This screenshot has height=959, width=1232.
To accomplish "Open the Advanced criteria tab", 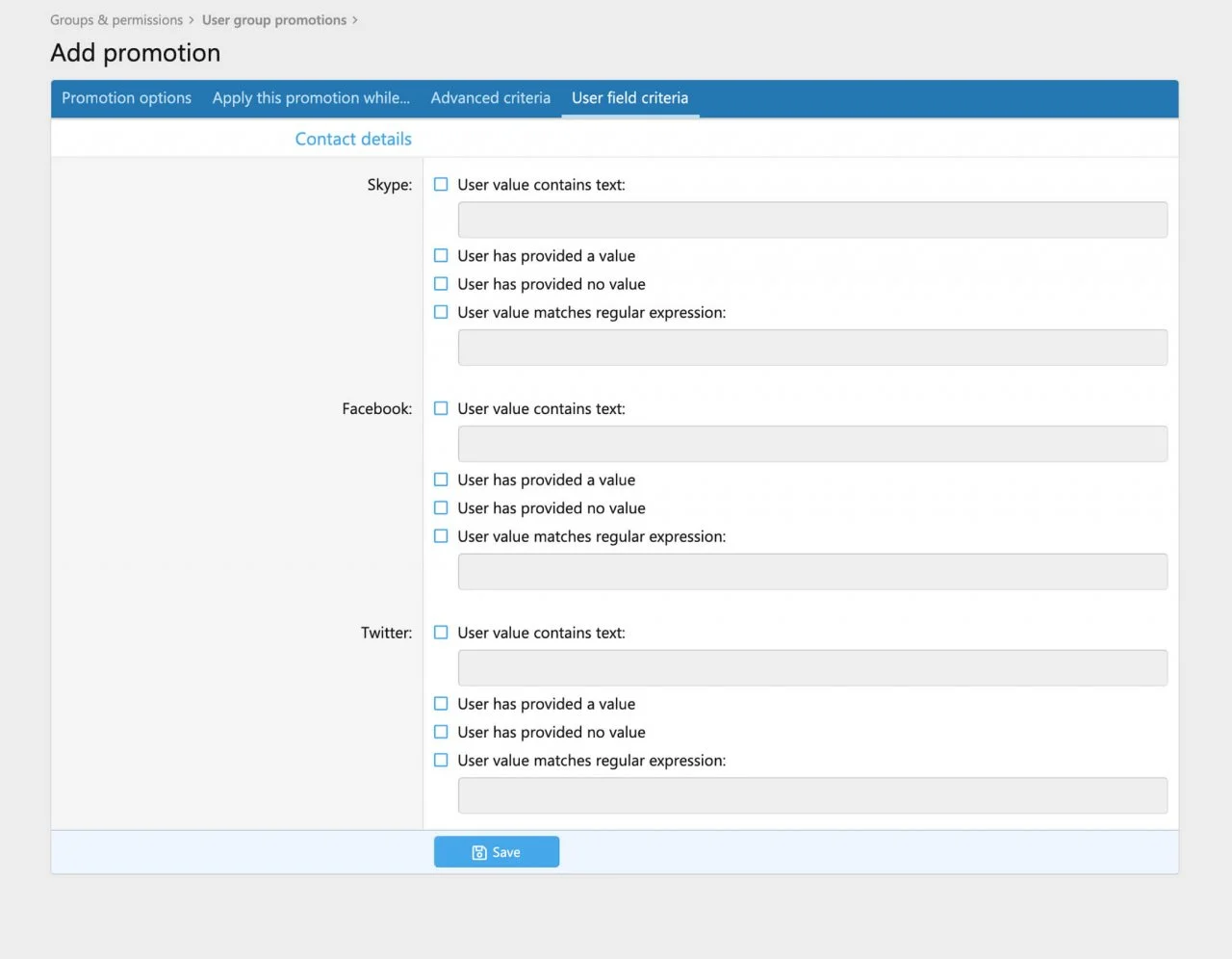I will tap(490, 98).
